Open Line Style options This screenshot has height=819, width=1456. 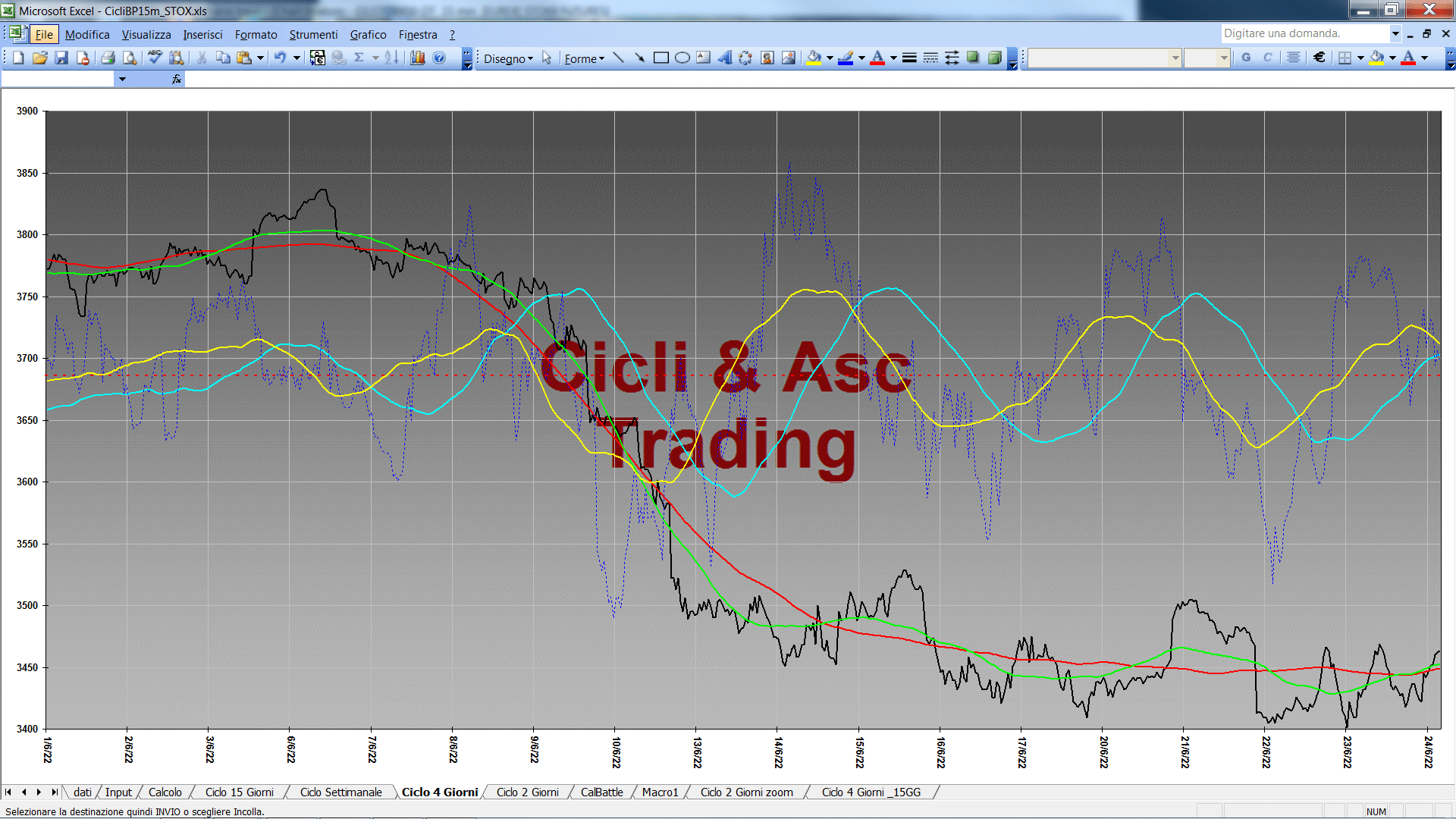point(909,58)
